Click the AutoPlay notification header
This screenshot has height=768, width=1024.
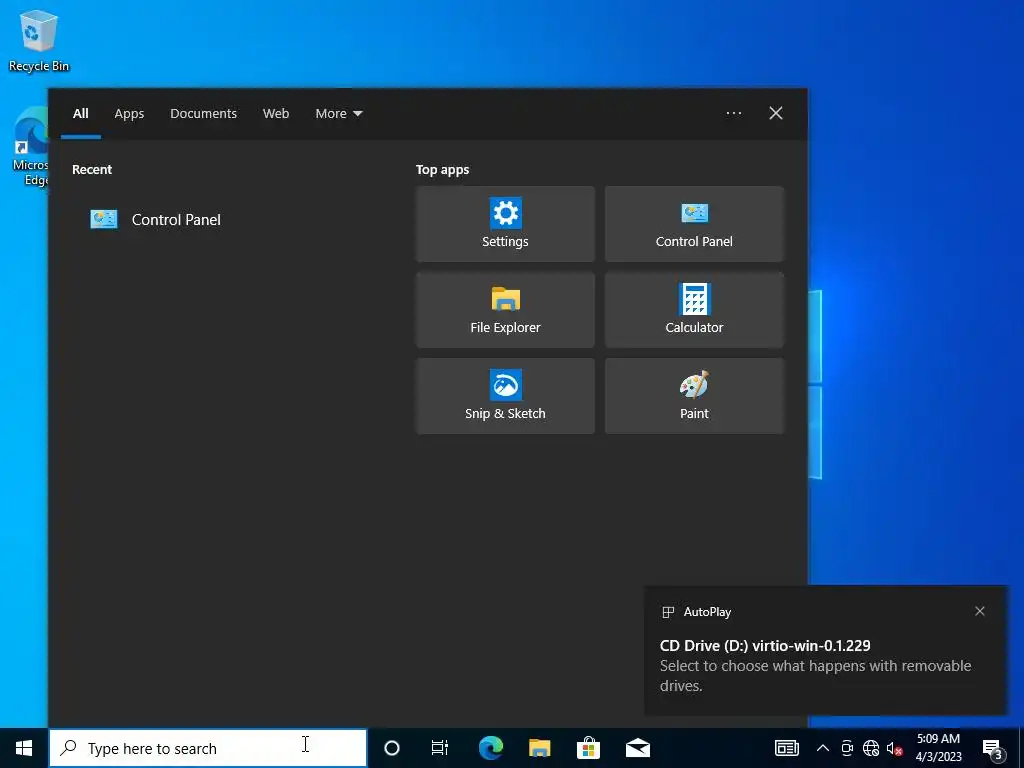coord(696,612)
